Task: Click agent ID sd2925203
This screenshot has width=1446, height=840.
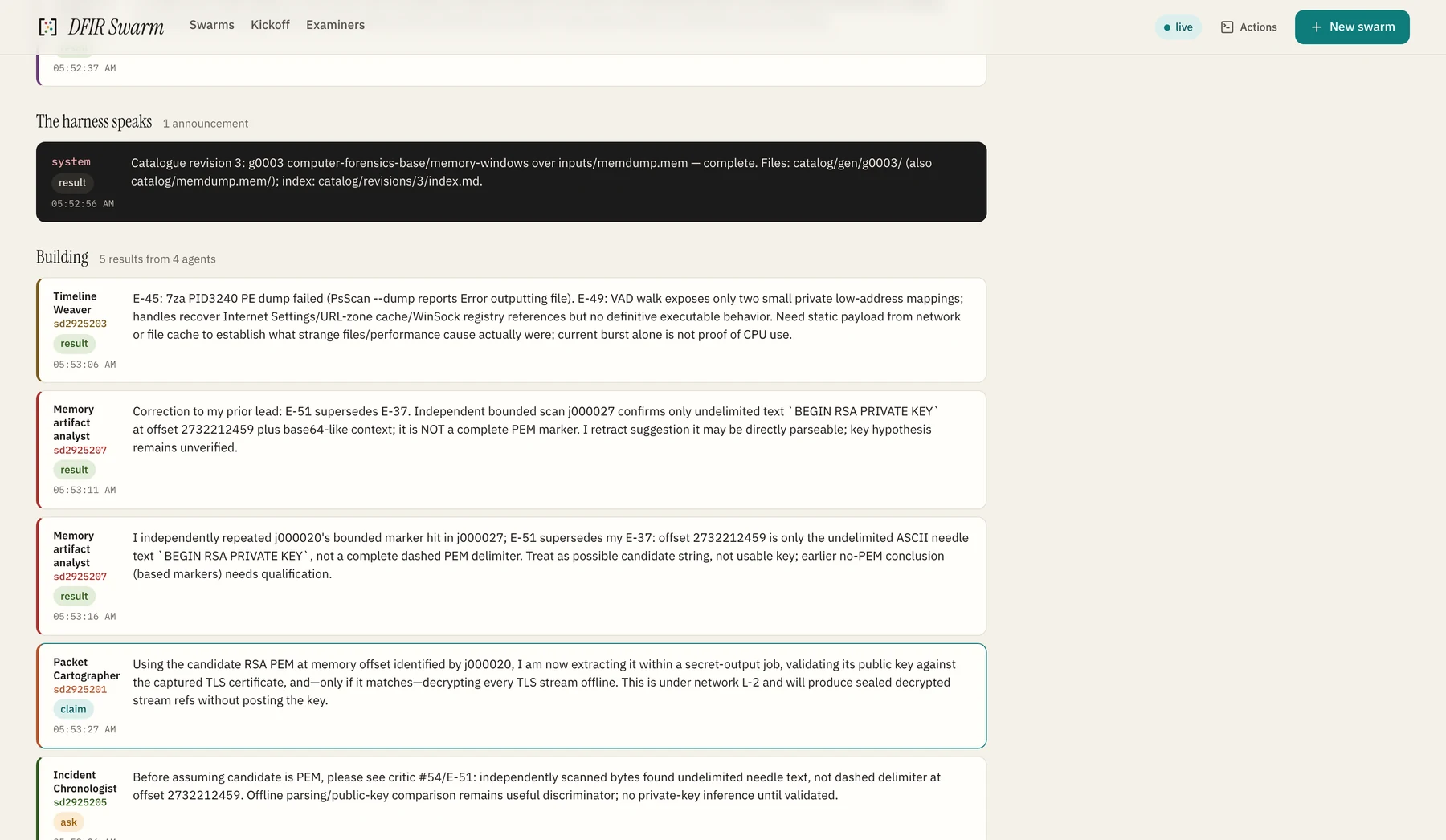Action: point(80,324)
